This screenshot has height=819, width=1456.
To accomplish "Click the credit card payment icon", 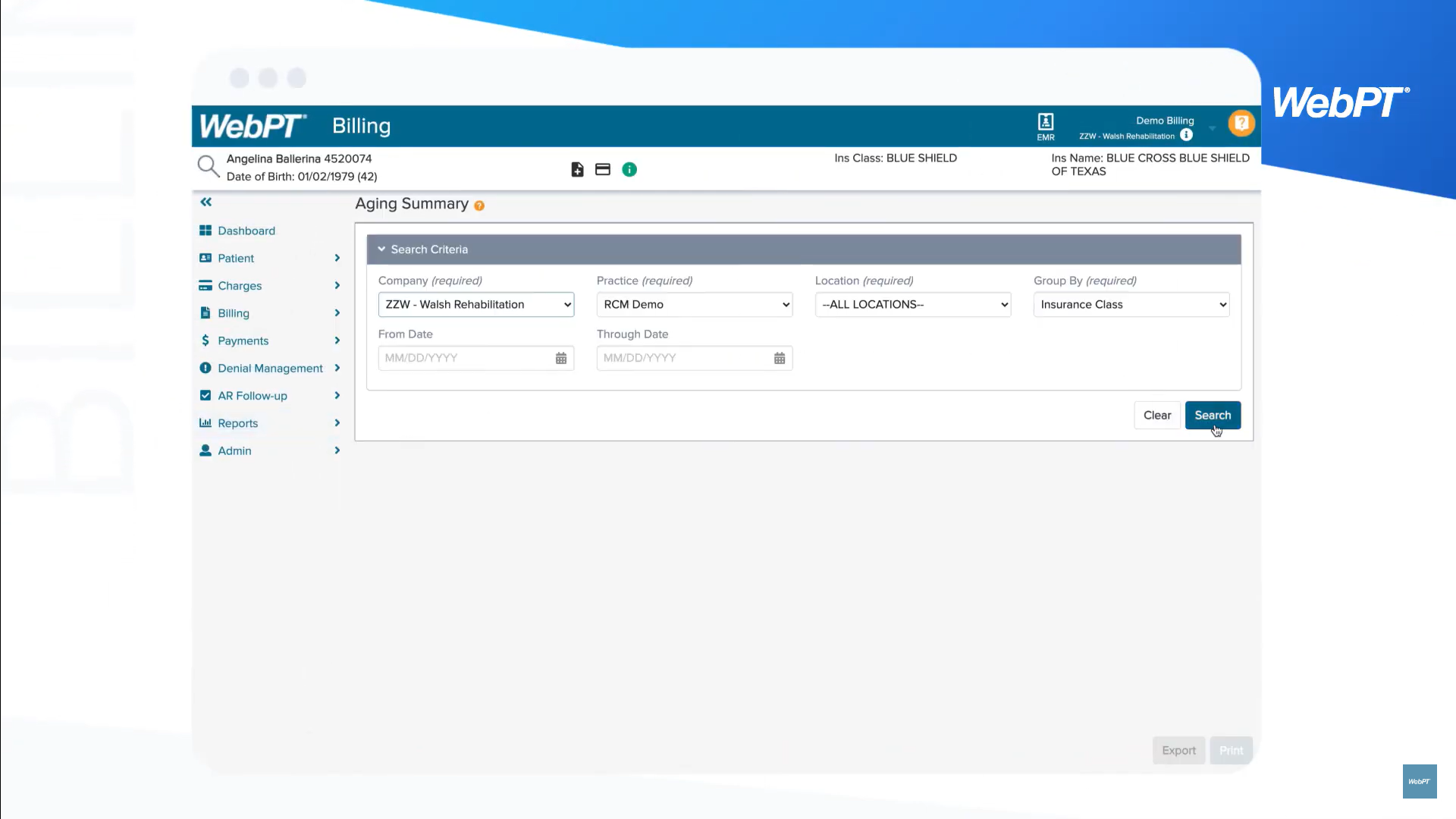I will tap(603, 170).
